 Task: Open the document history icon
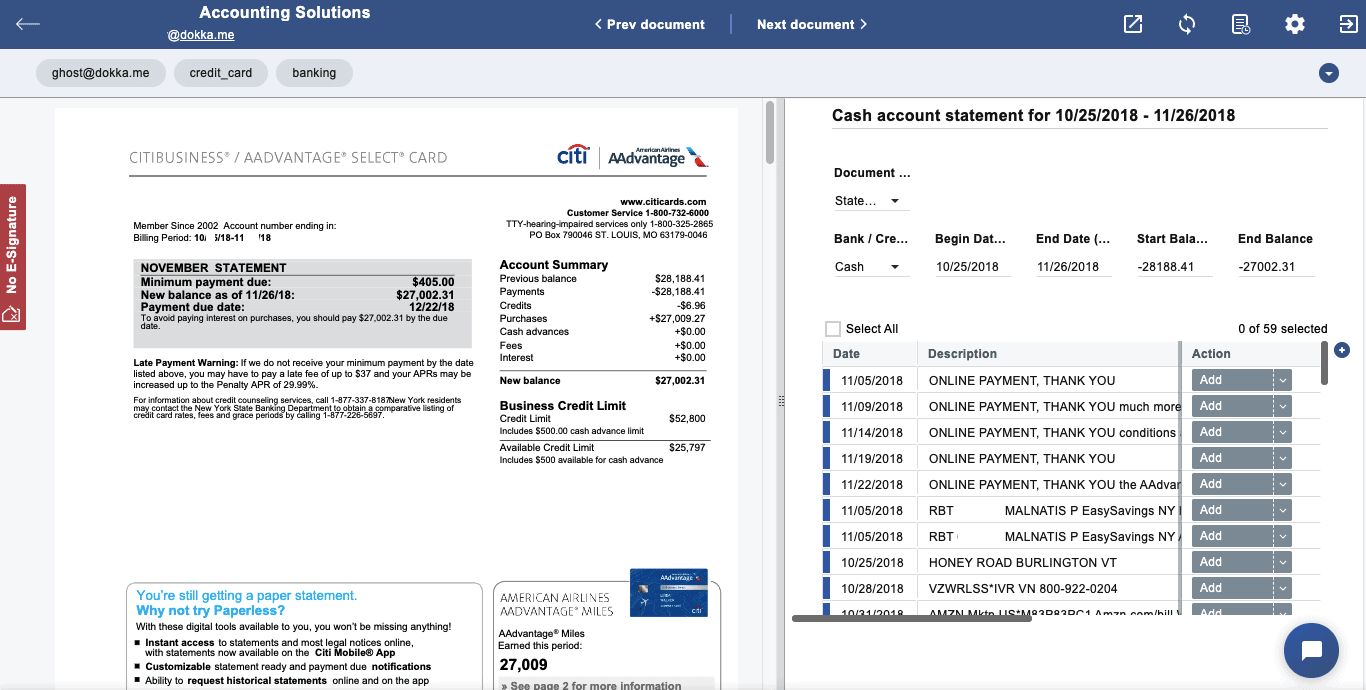[x=1240, y=23]
